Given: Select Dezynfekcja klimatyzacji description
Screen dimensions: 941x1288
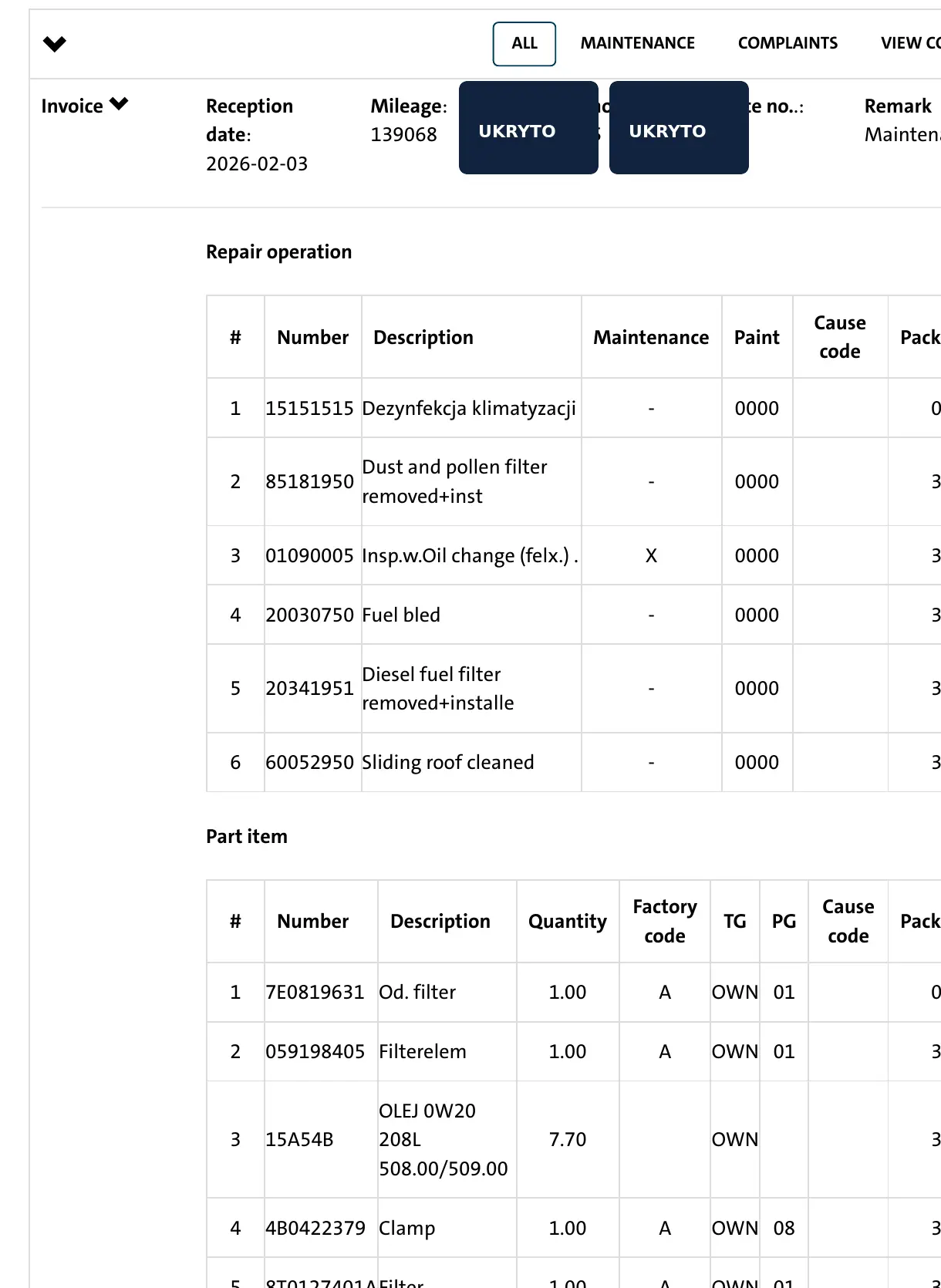Looking at the screenshot, I should [x=469, y=408].
